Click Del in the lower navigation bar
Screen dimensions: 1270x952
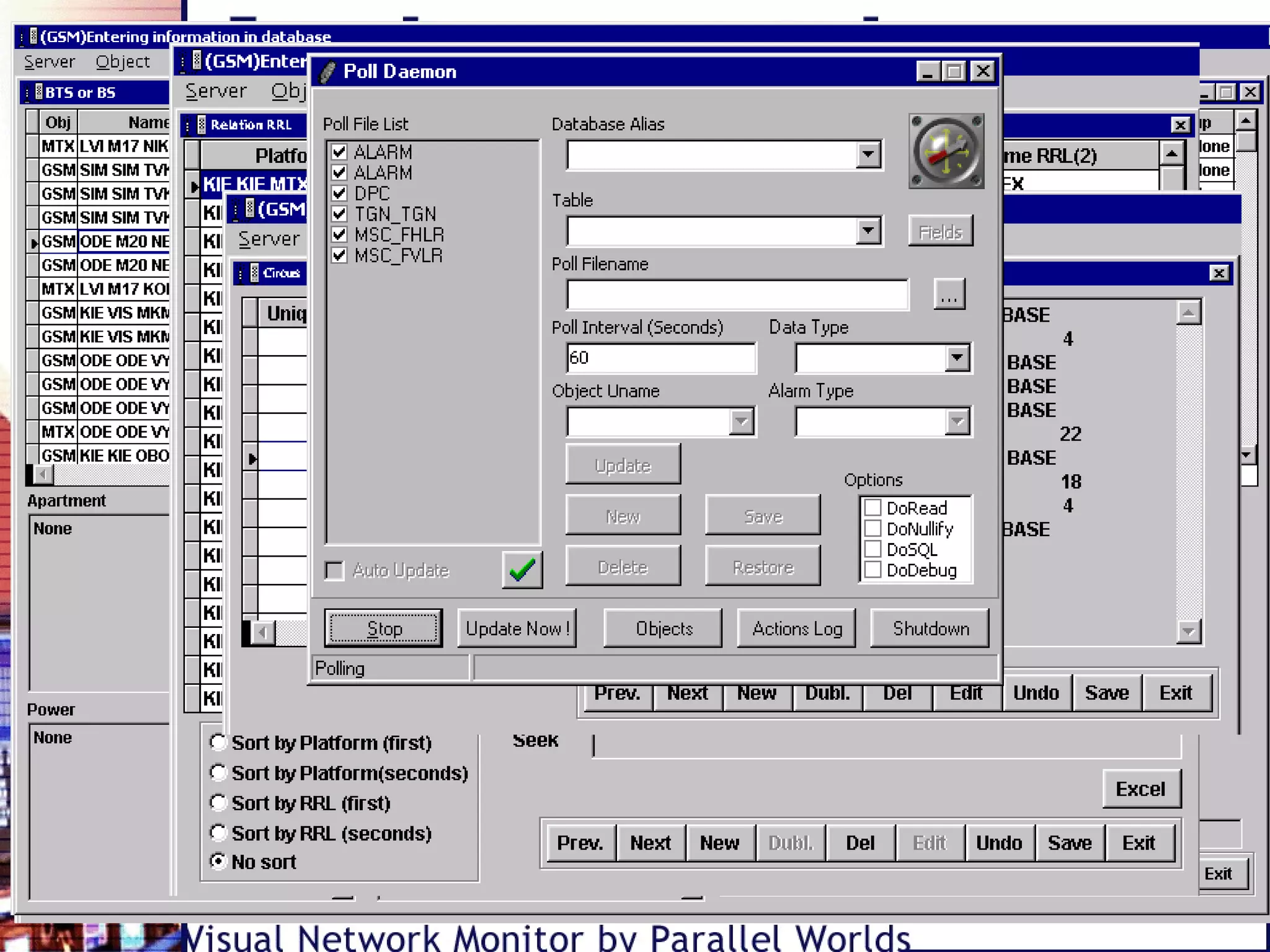click(860, 843)
